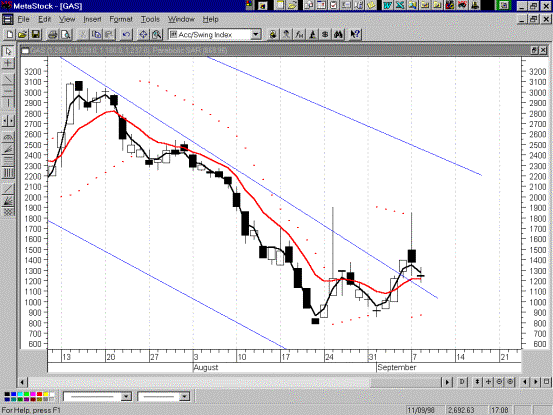Expand the Acc/Swing Index indicator dropdown
This screenshot has height=415, width=553.
click(x=256, y=35)
